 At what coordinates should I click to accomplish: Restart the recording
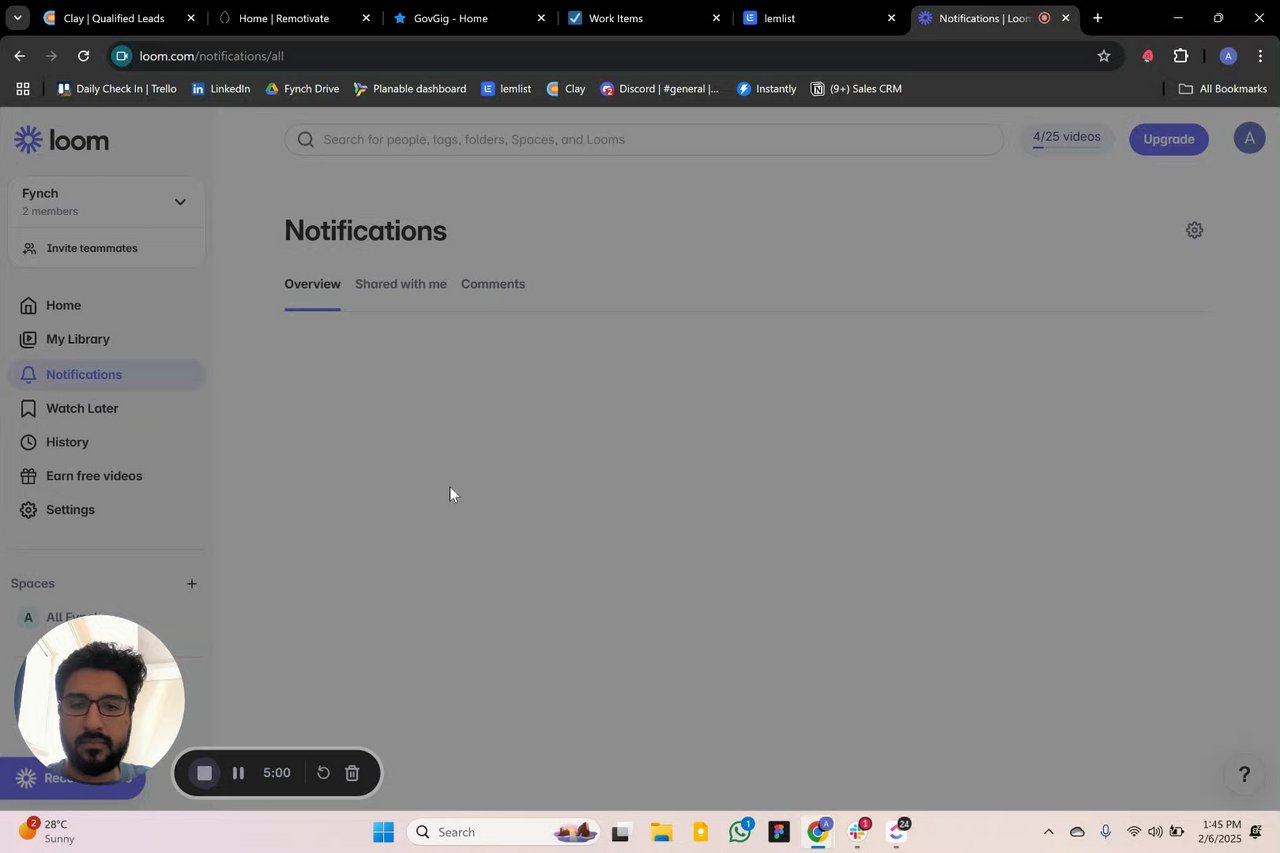(323, 773)
